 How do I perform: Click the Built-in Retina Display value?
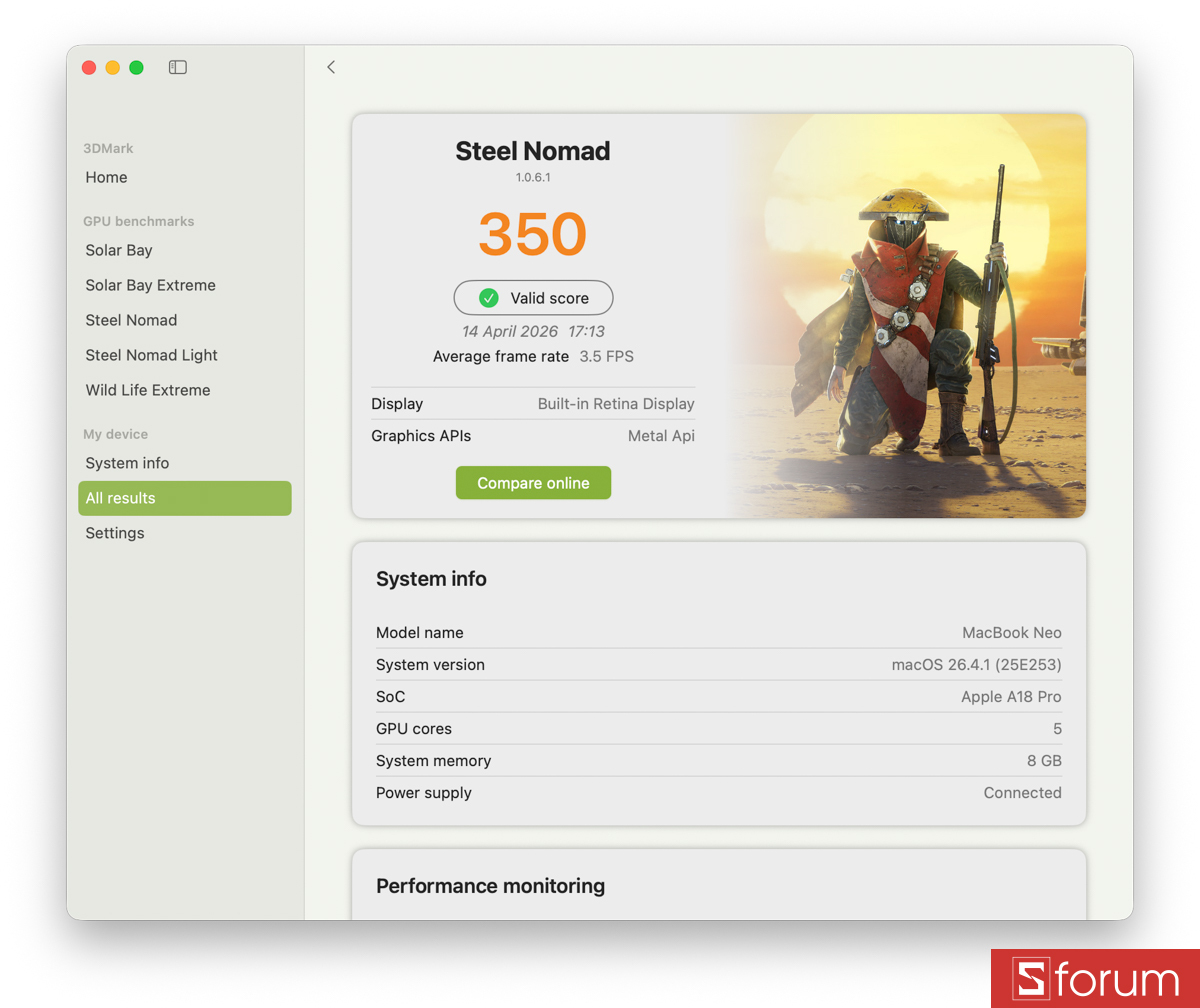pos(614,404)
